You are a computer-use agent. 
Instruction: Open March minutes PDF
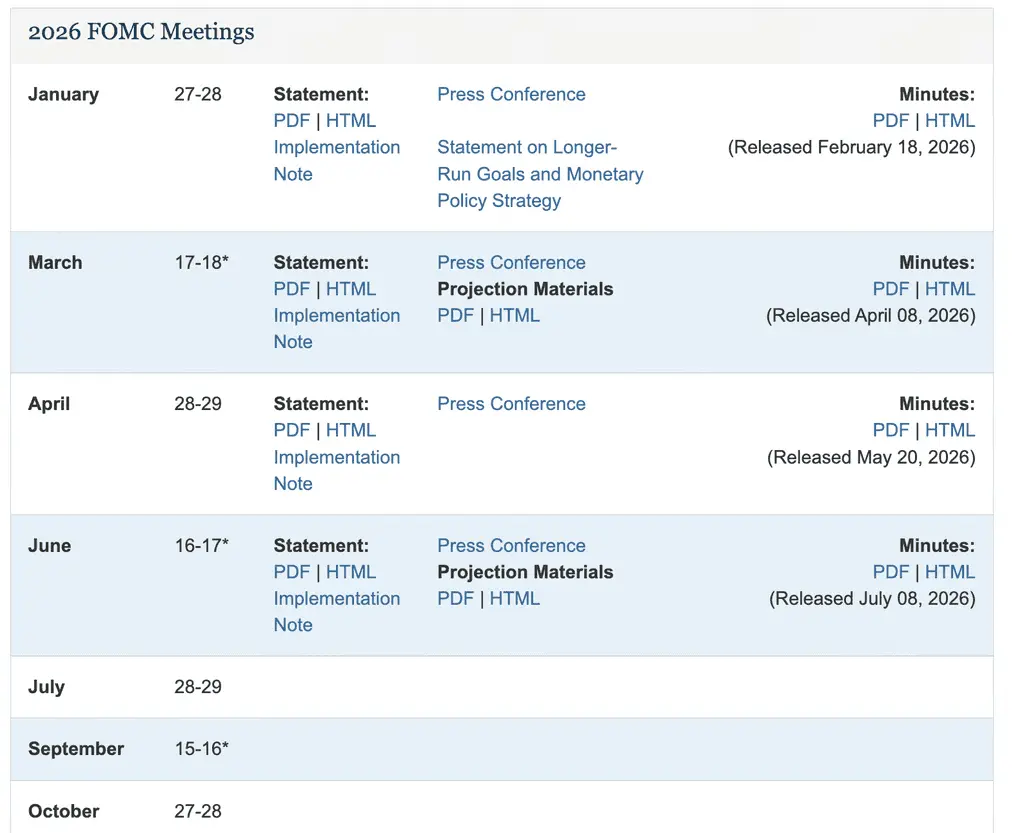point(891,289)
